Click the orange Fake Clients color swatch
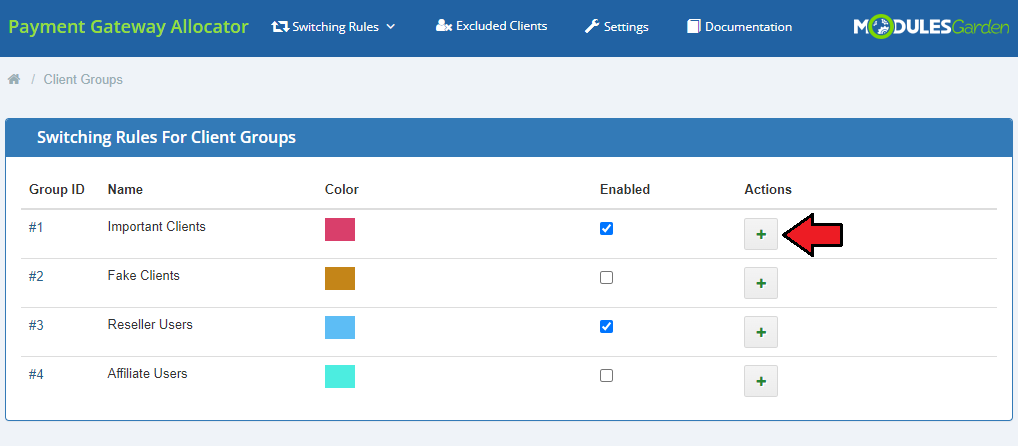The height and width of the screenshot is (446, 1018). (x=340, y=279)
